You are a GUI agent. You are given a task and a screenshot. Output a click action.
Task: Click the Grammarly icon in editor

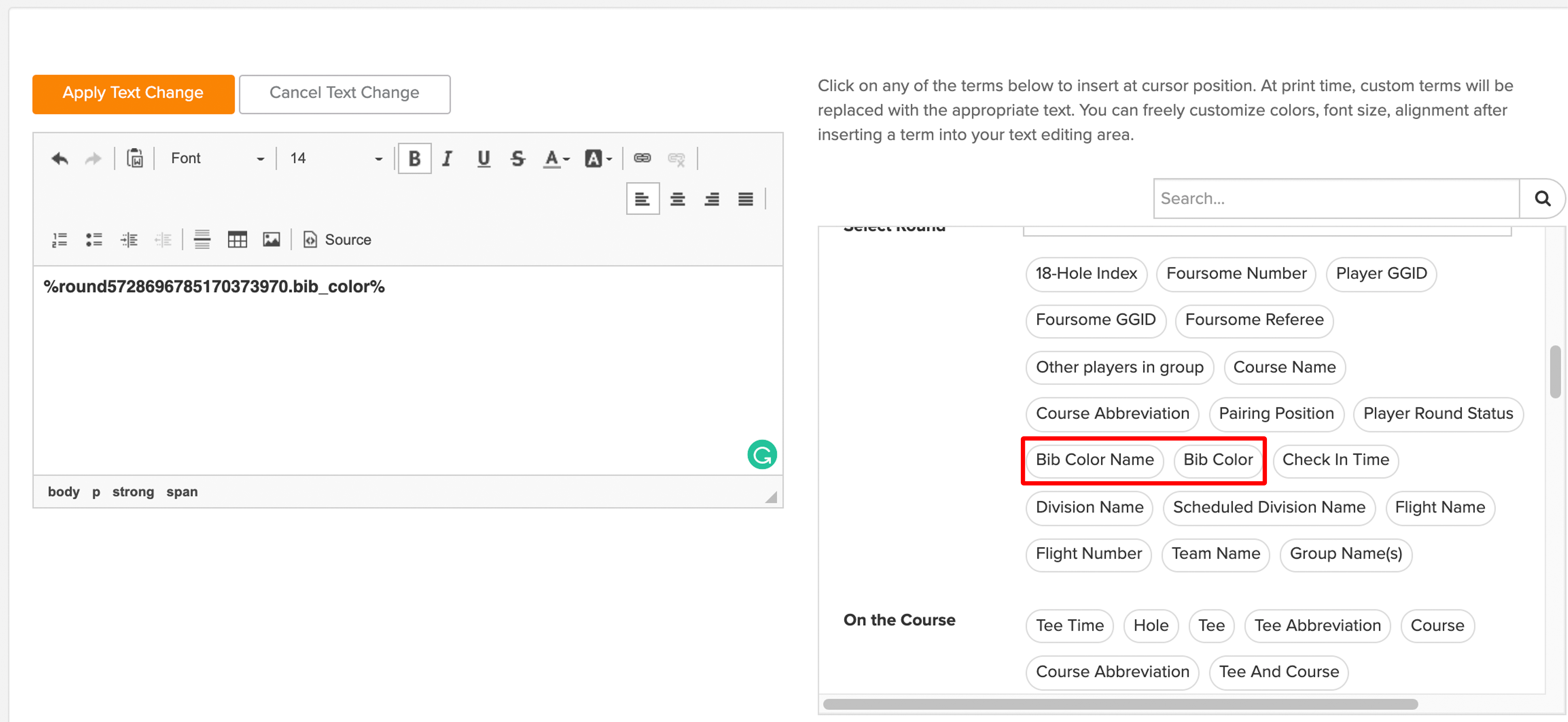point(762,455)
